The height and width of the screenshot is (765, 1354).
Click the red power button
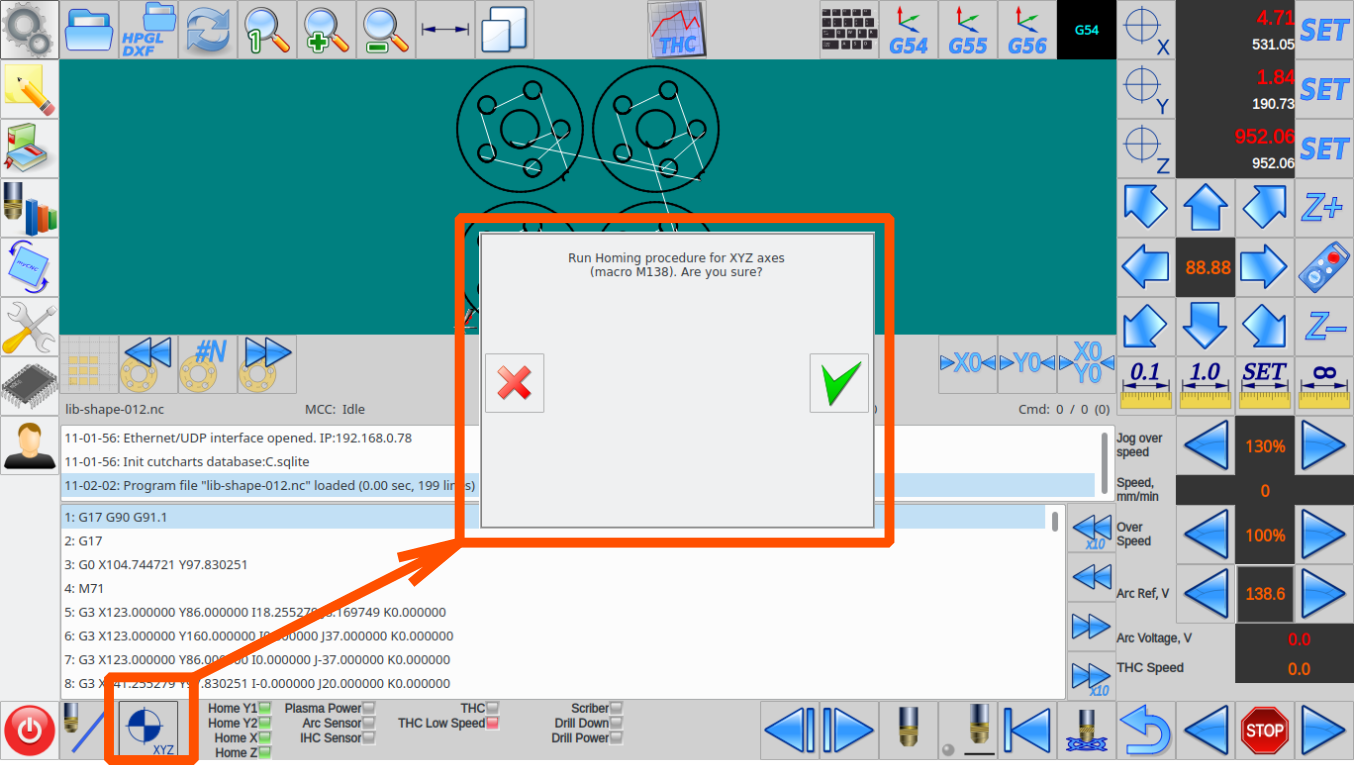click(x=30, y=730)
